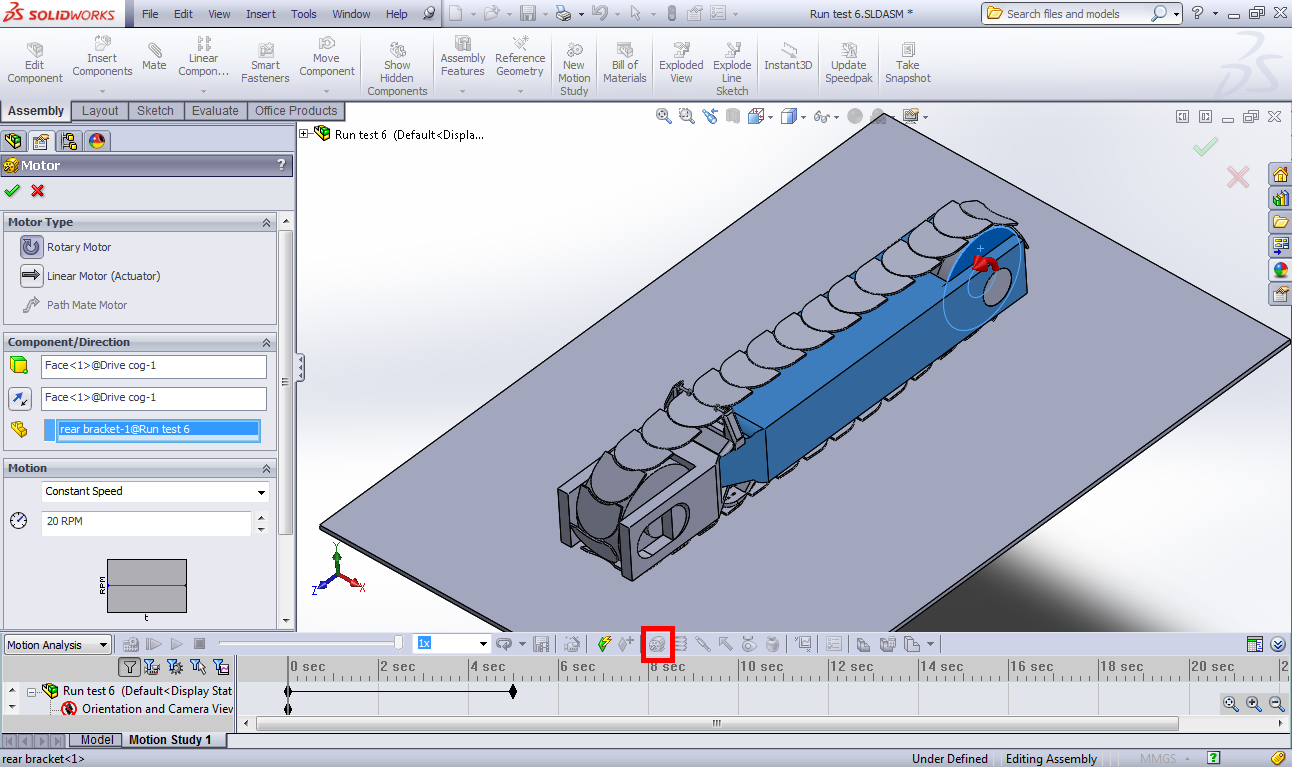Click Show Hidden Components
Image resolution: width=1292 pixels, height=767 pixels.
[397, 69]
